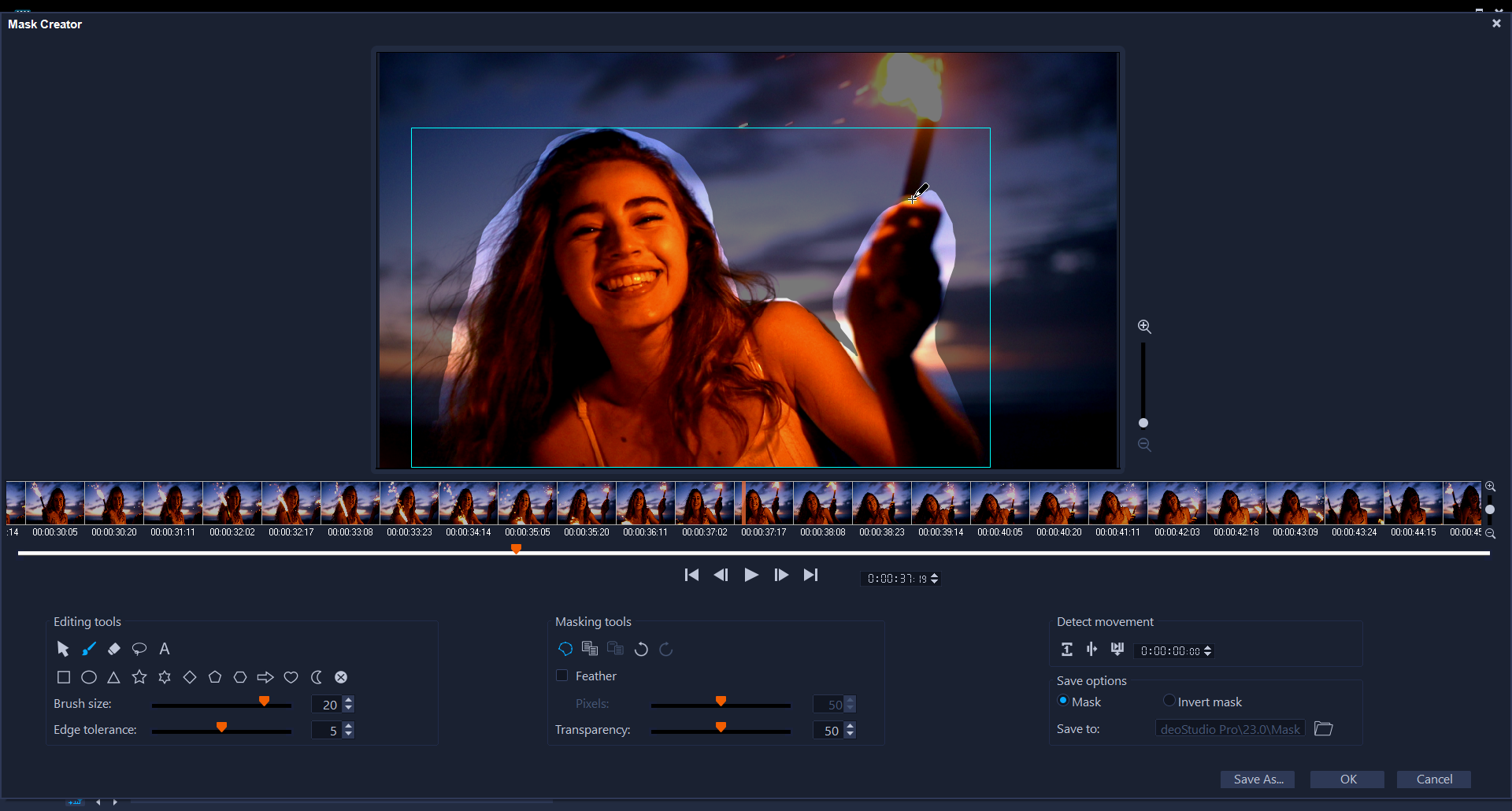
Task: Click the Transparency slider handle
Action: click(721, 728)
